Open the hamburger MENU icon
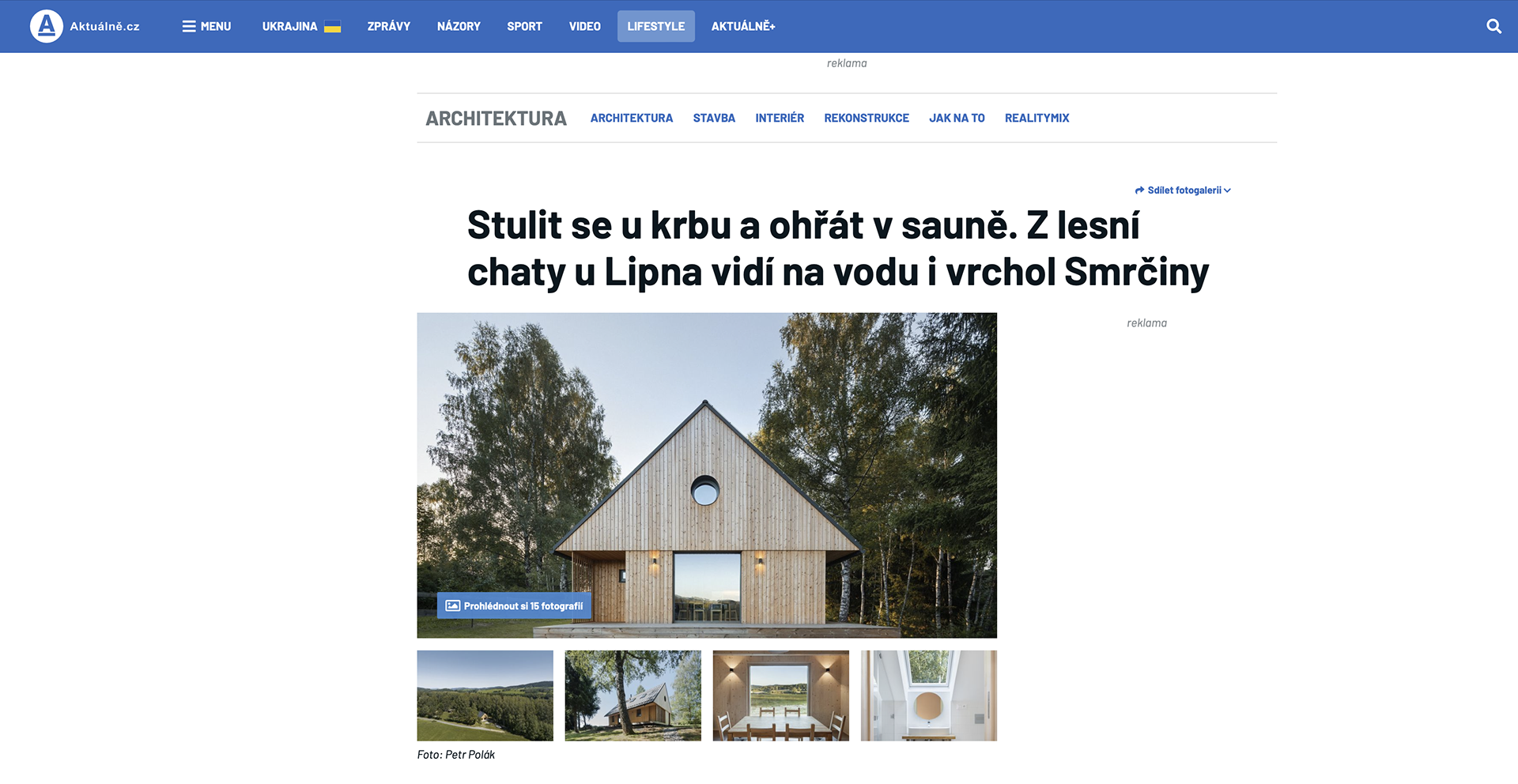This screenshot has height=784, width=1518. [x=189, y=26]
